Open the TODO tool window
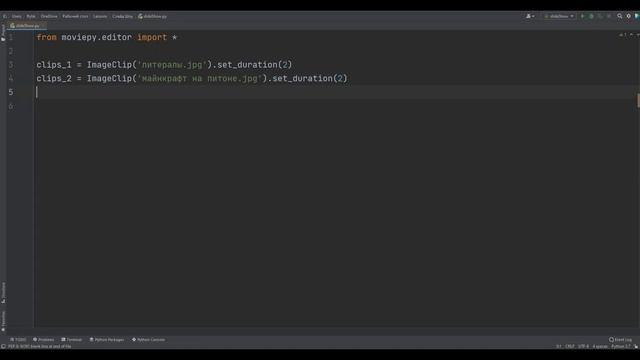This screenshot has height=360, width=640. pyautogui.click(x=18, y=340)
